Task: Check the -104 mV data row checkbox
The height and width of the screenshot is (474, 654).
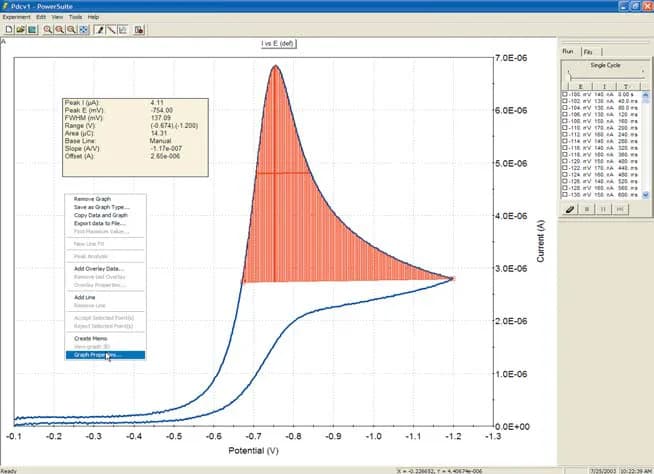Action: click(x=565, y=108)
